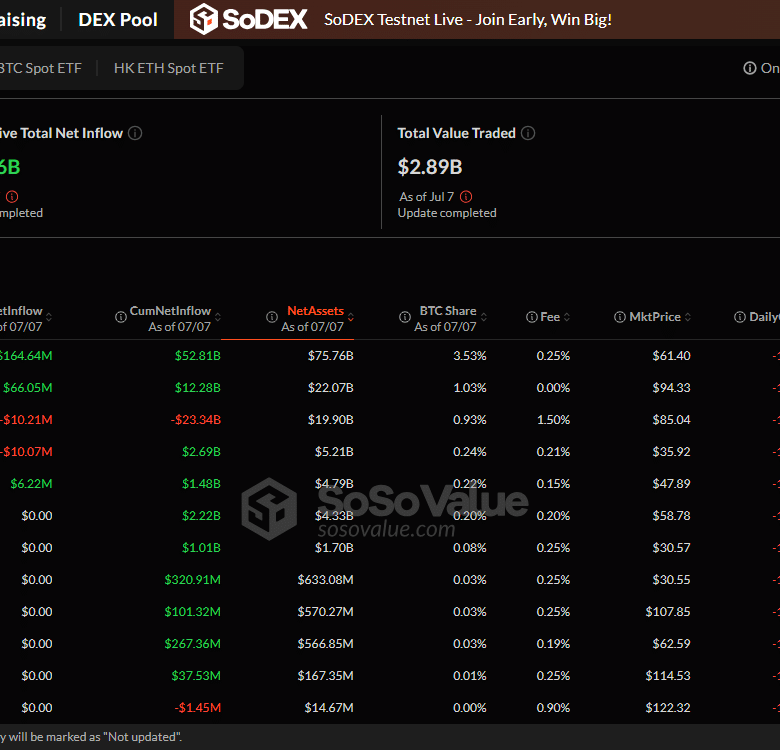This screenshot has width=780, height=750.
Task: Click the 3.53% BTC share value
Action: [470, 356]
